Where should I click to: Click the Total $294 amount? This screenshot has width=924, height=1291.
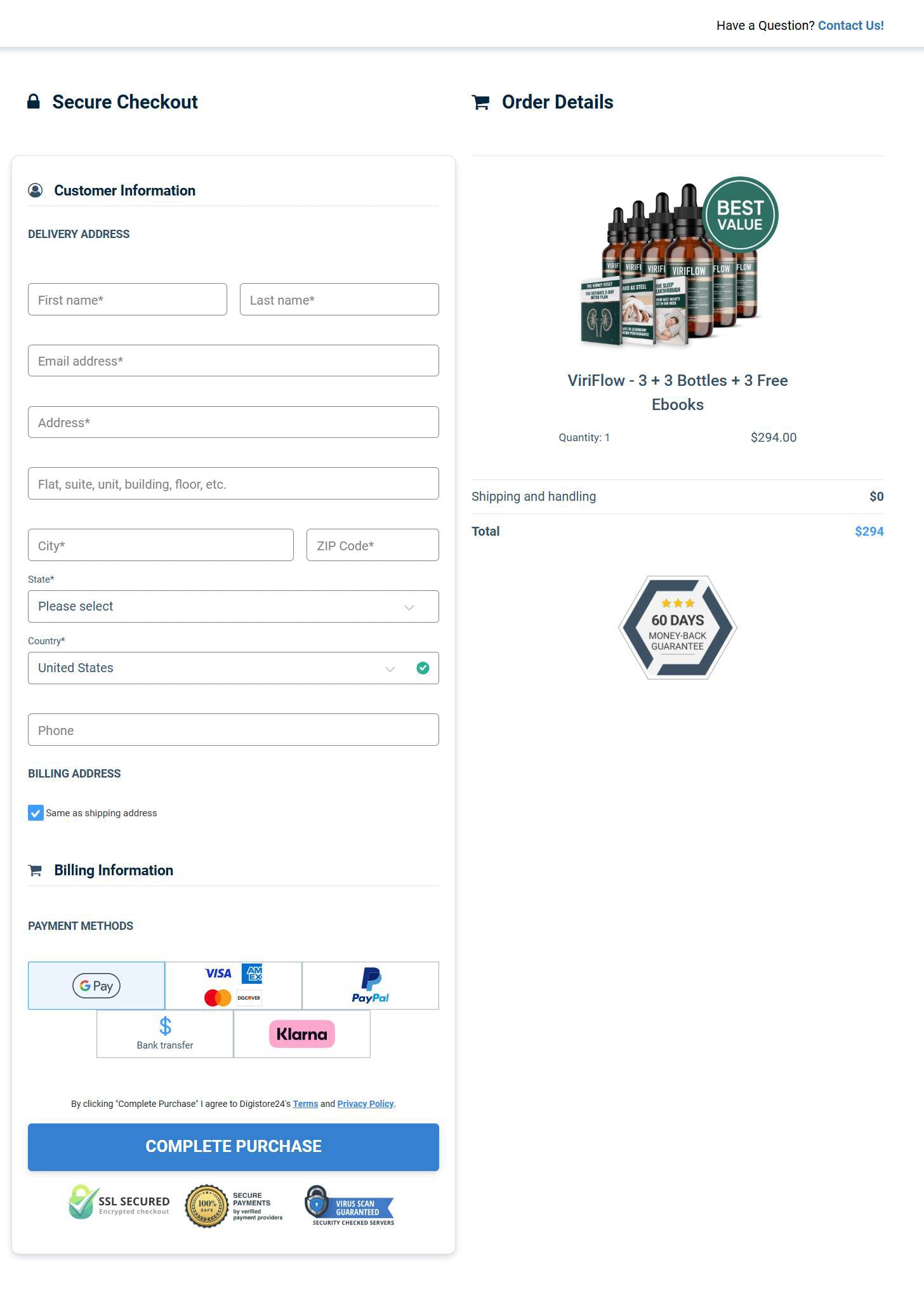click(x=869, y=531)
